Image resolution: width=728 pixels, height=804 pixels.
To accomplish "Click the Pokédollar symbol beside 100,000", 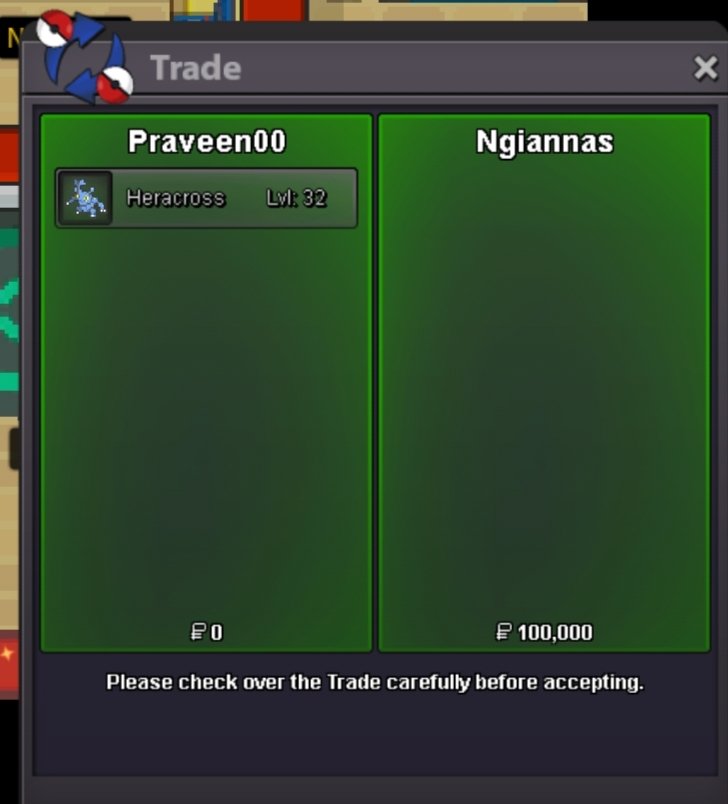I will click(x=504, y=632).
